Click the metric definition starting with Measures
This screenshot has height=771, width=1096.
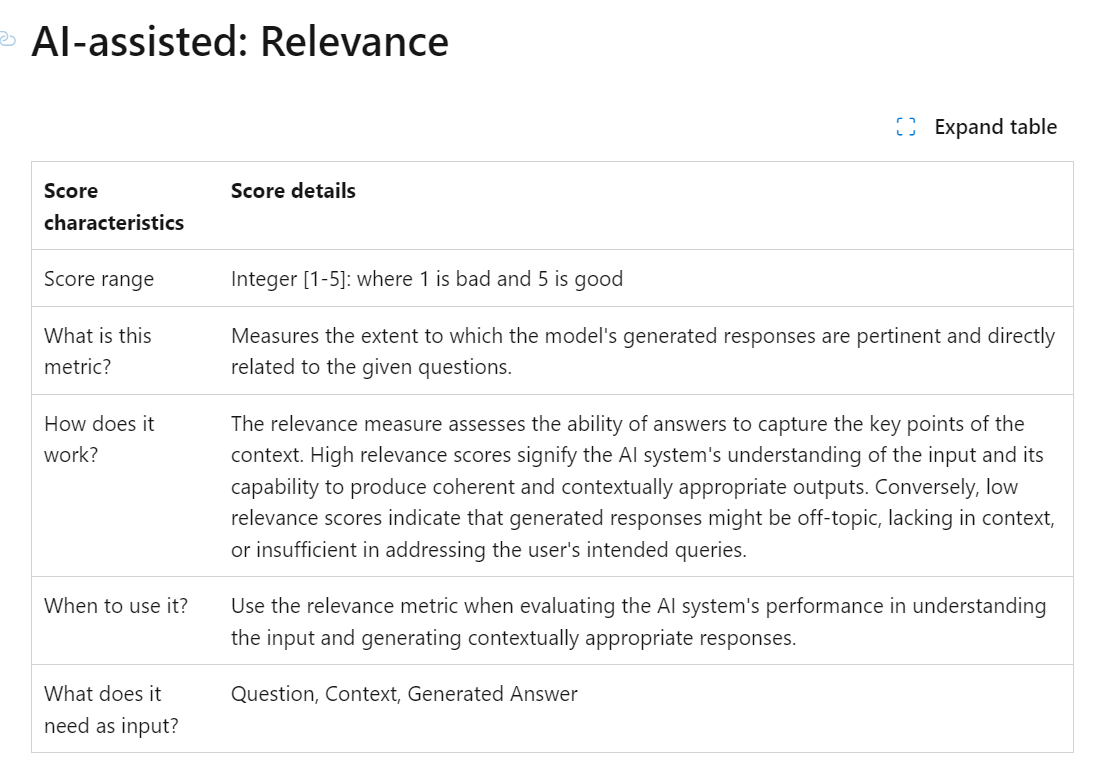pyautogui.click(x=642, y=351)
